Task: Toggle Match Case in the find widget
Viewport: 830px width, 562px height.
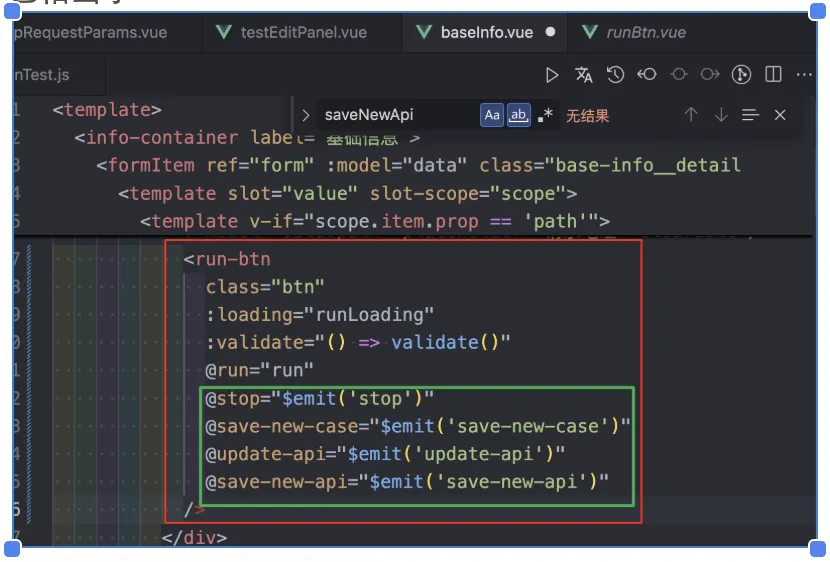Action: (492, 115)
